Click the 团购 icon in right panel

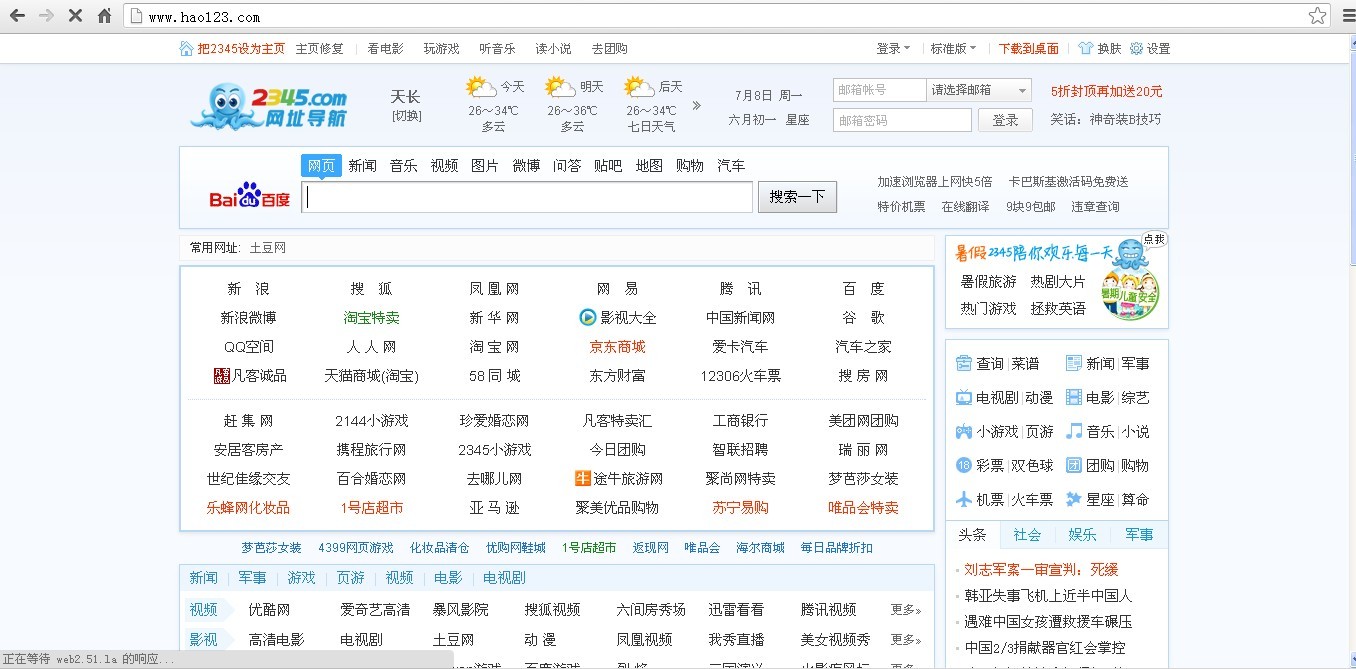coord(1074,465)
